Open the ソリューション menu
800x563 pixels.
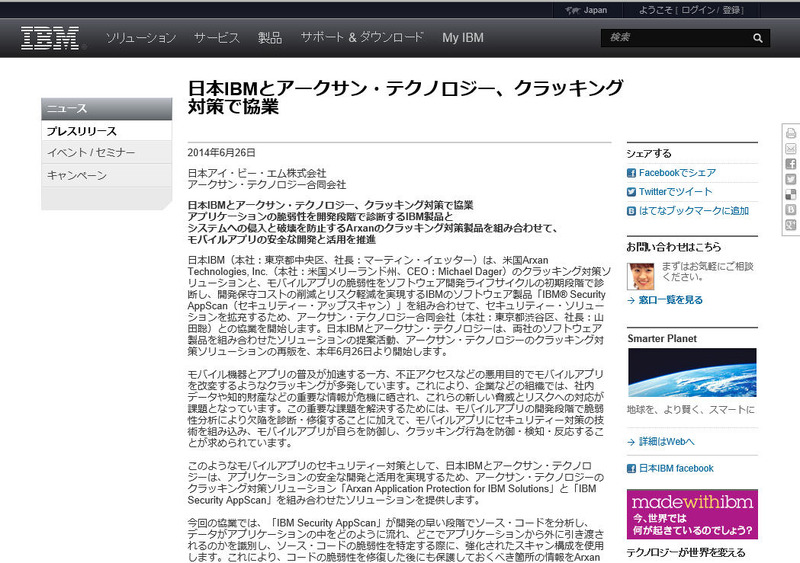click(140, 38)
